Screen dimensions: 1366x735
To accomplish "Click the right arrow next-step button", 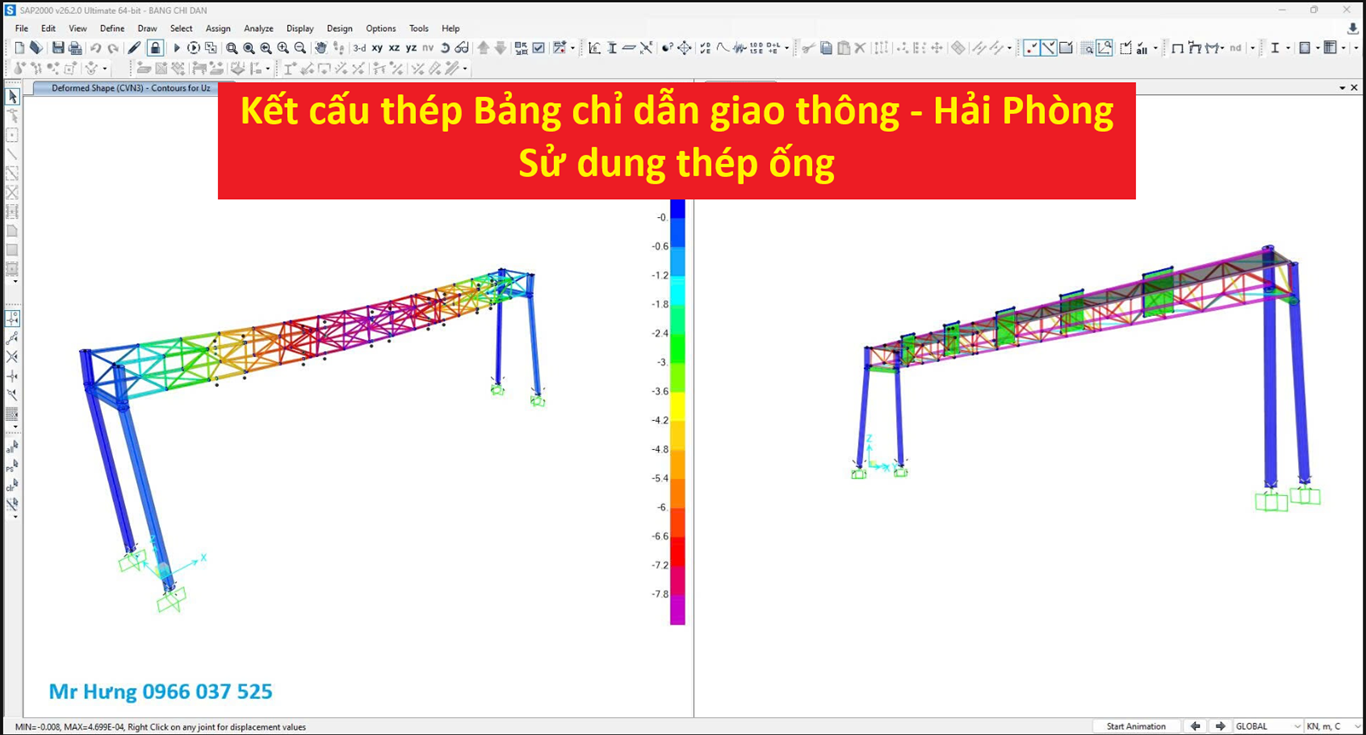I will click(1220, 726).
